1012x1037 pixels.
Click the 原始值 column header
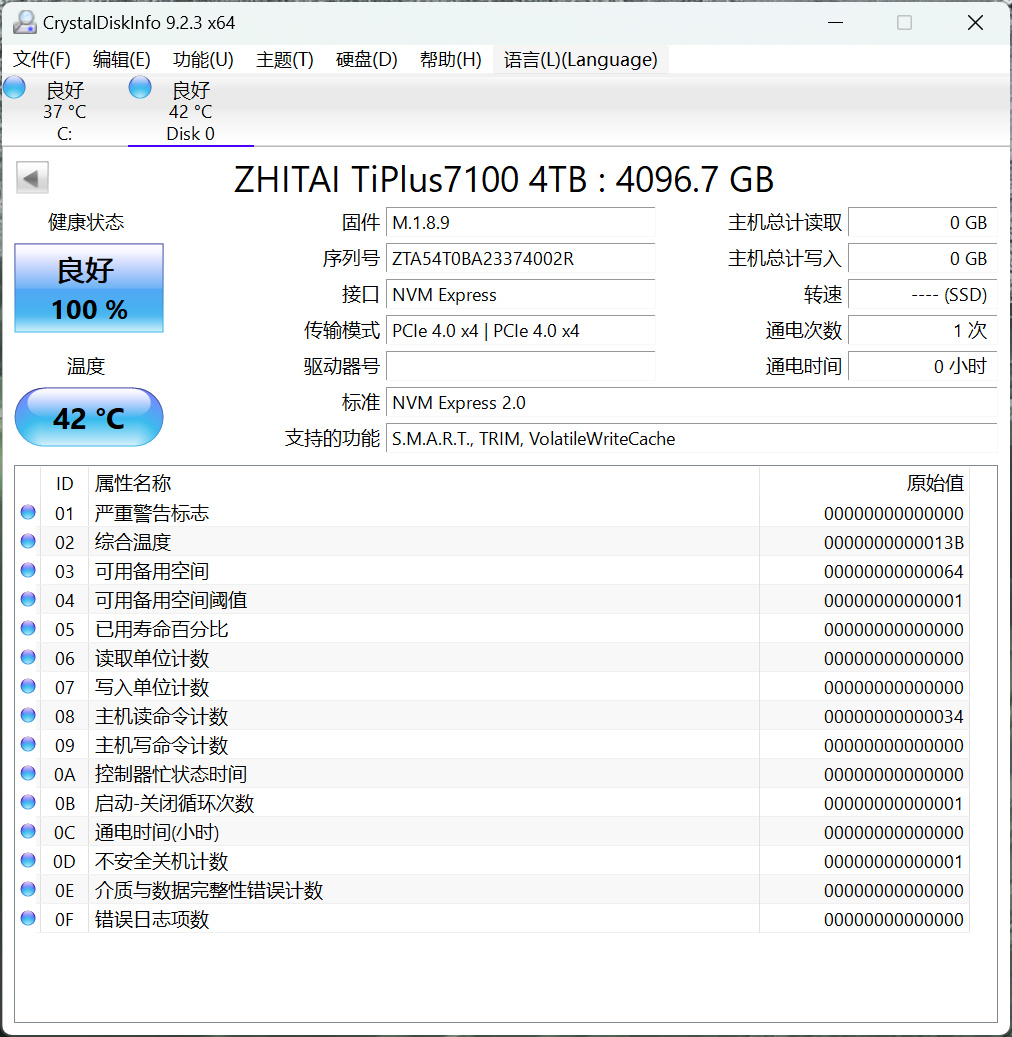tap(864, 483)
